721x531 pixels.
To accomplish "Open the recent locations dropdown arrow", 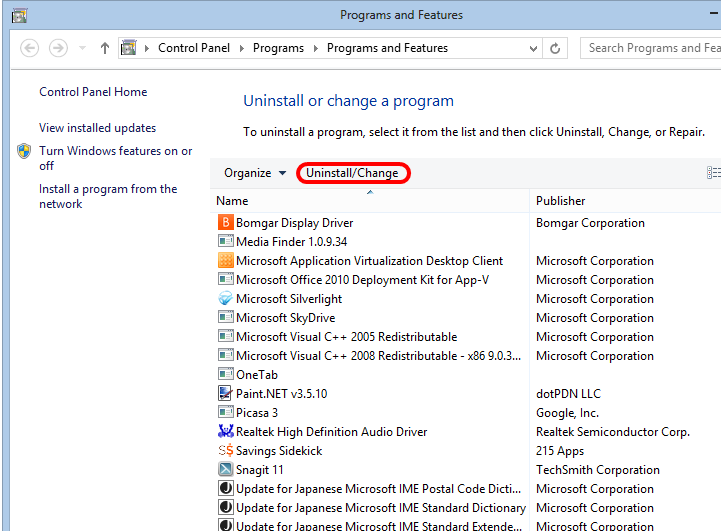I will (83, 48).
